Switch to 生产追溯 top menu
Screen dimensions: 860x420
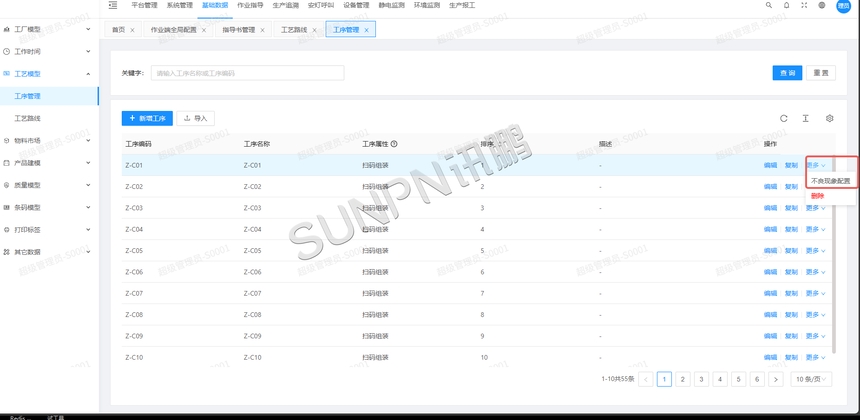pos(286,5)
